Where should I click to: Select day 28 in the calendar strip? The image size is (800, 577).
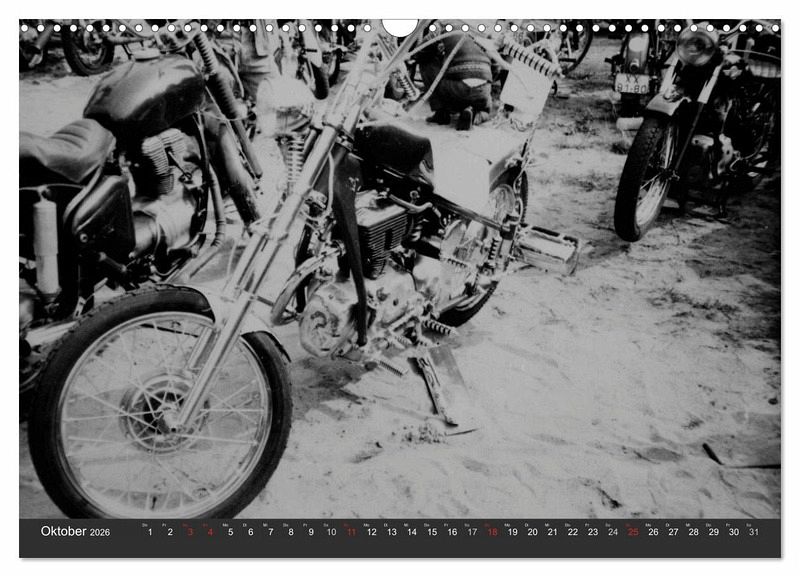(x=693, y=532)
